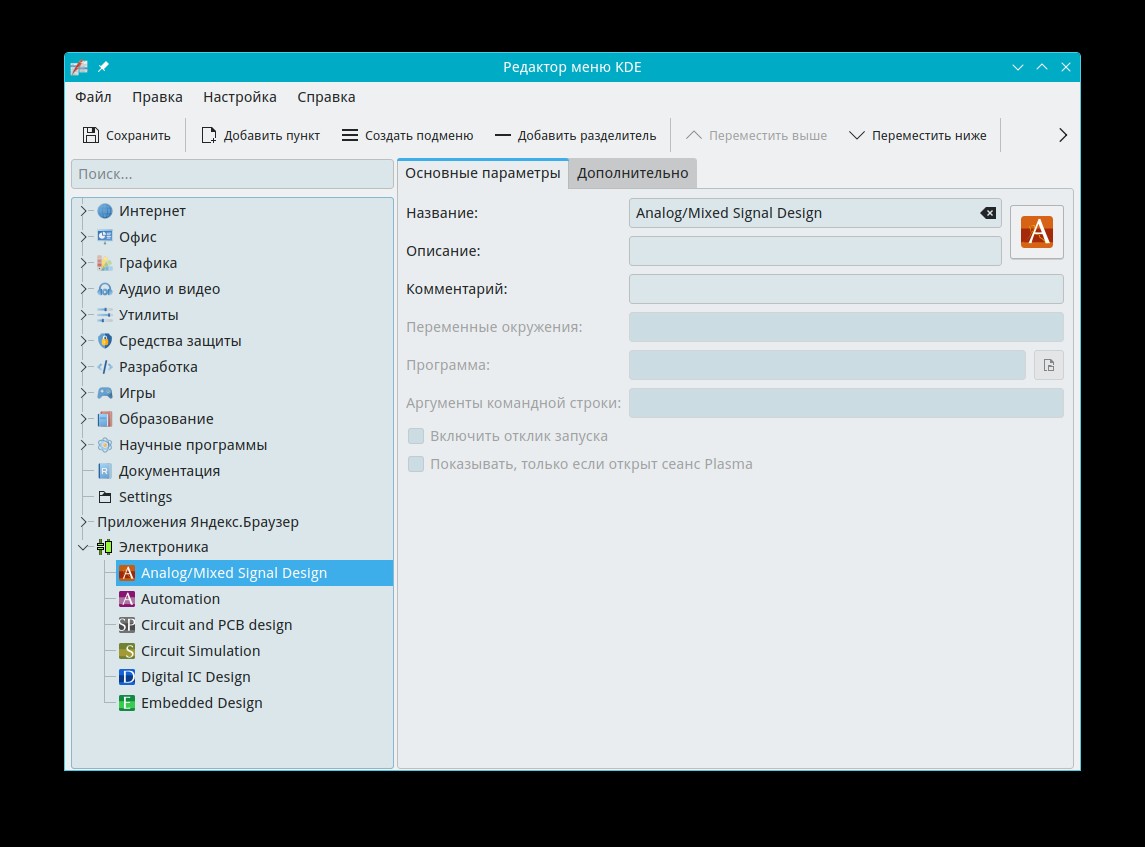Click the Add separator dash icon

click(x=502, y=135)
